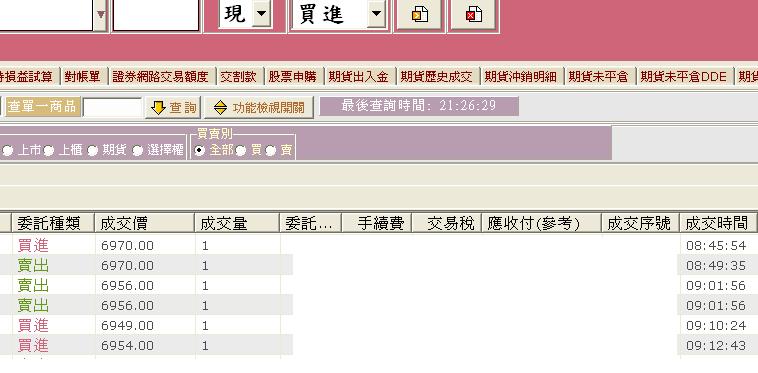This screenshot has width=758, height=373.
Task: Switch to the 對帳單 tab
Action: 82,76
